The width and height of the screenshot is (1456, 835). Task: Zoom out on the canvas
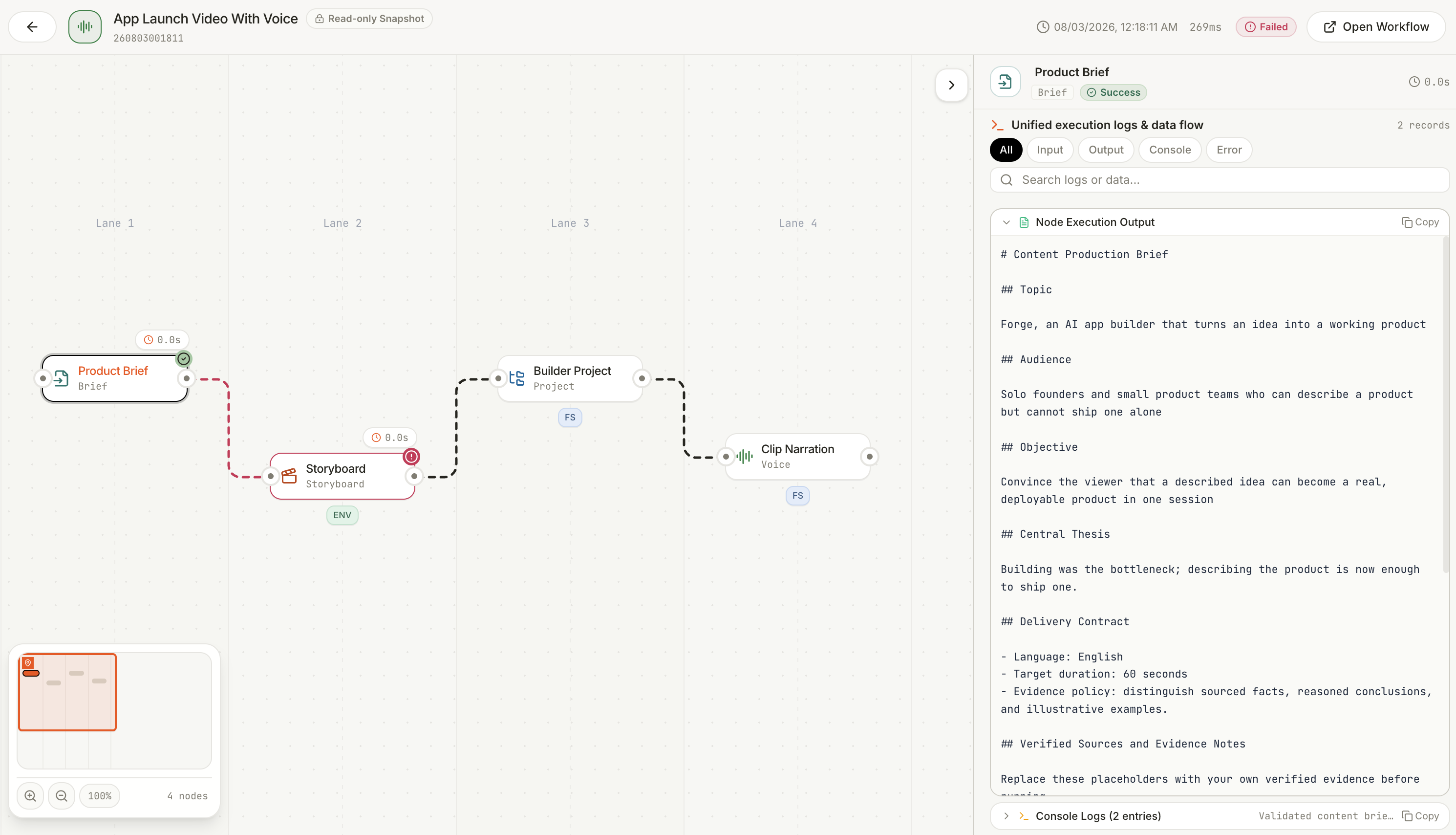(x=61, y=796)
